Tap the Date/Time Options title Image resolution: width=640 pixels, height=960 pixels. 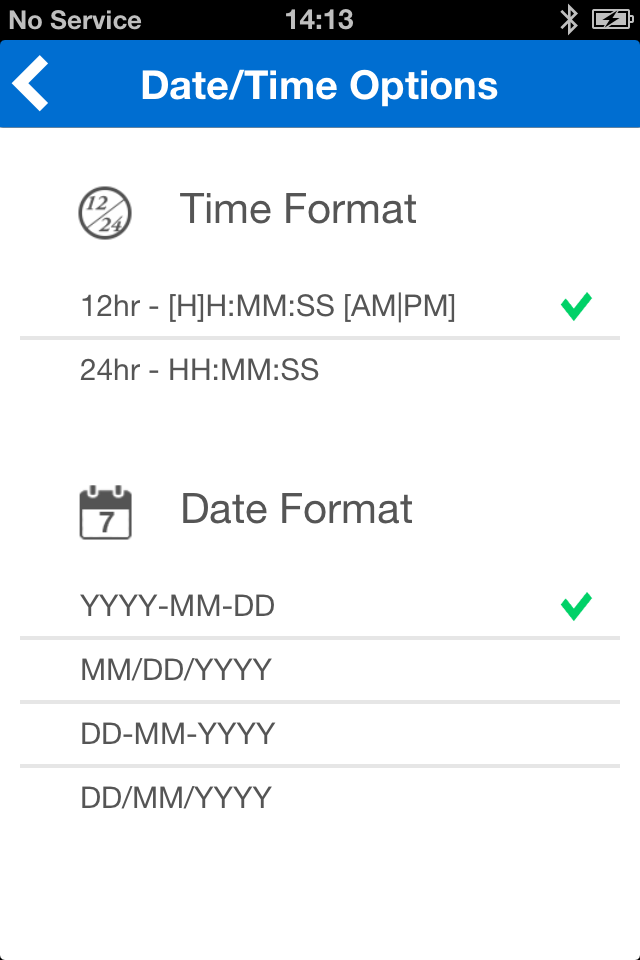point(319,85)
